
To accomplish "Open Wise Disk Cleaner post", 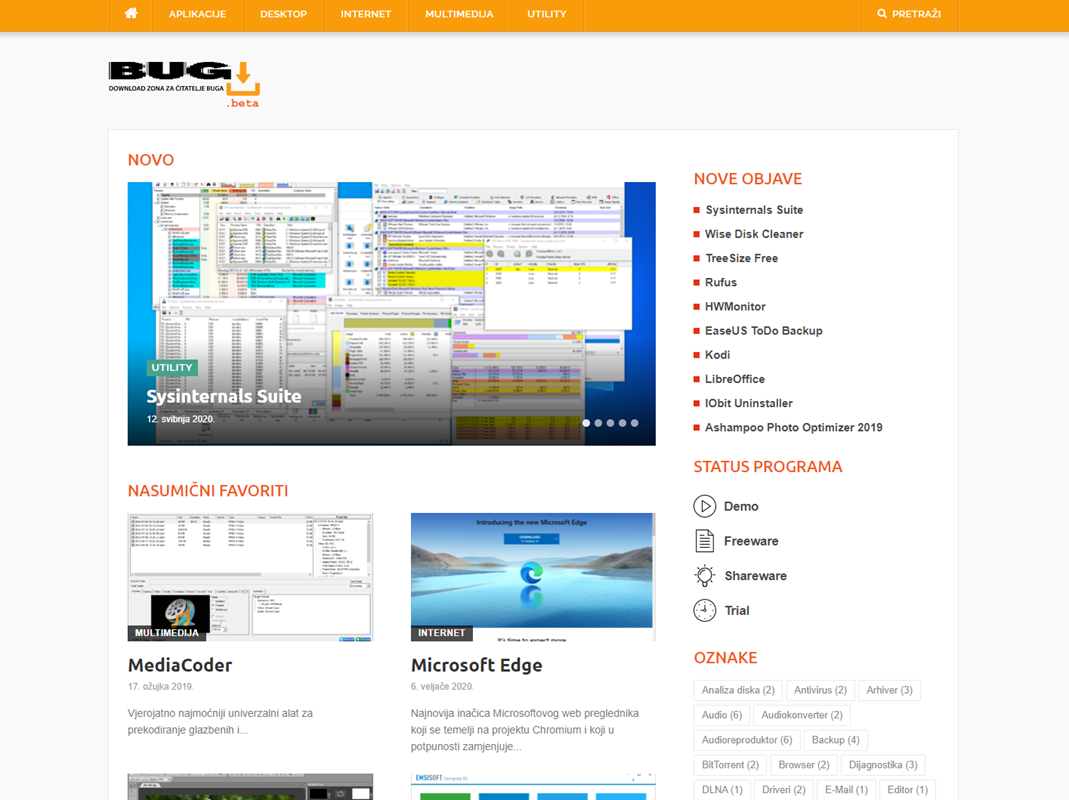I will pos(754,234).
